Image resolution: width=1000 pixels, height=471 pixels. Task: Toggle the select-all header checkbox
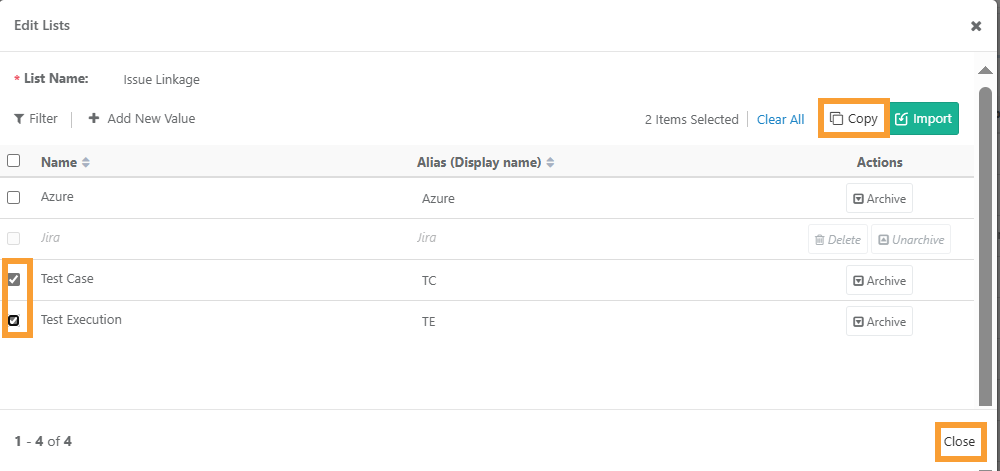pyautogui.click(x=13, y=161)
